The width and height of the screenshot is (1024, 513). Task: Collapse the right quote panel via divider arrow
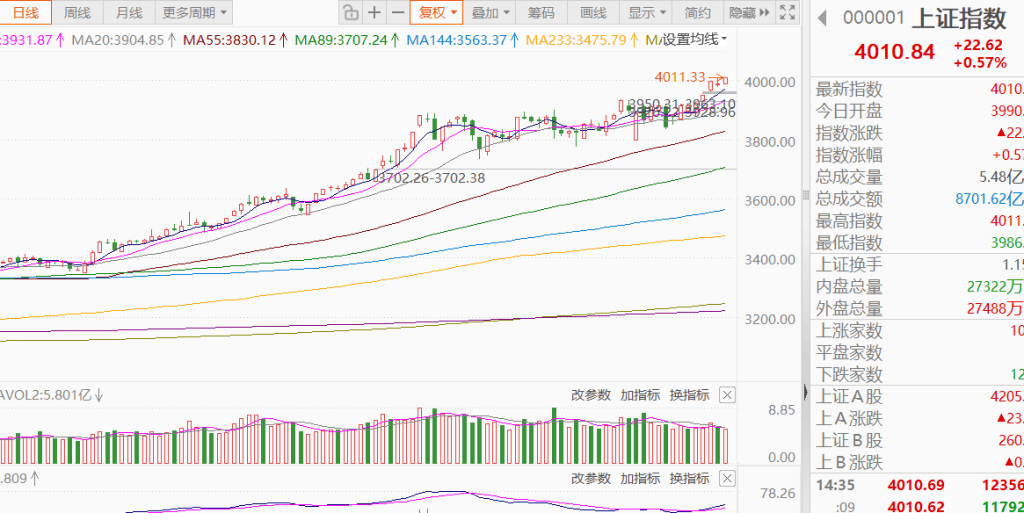(x=806, y=392)
